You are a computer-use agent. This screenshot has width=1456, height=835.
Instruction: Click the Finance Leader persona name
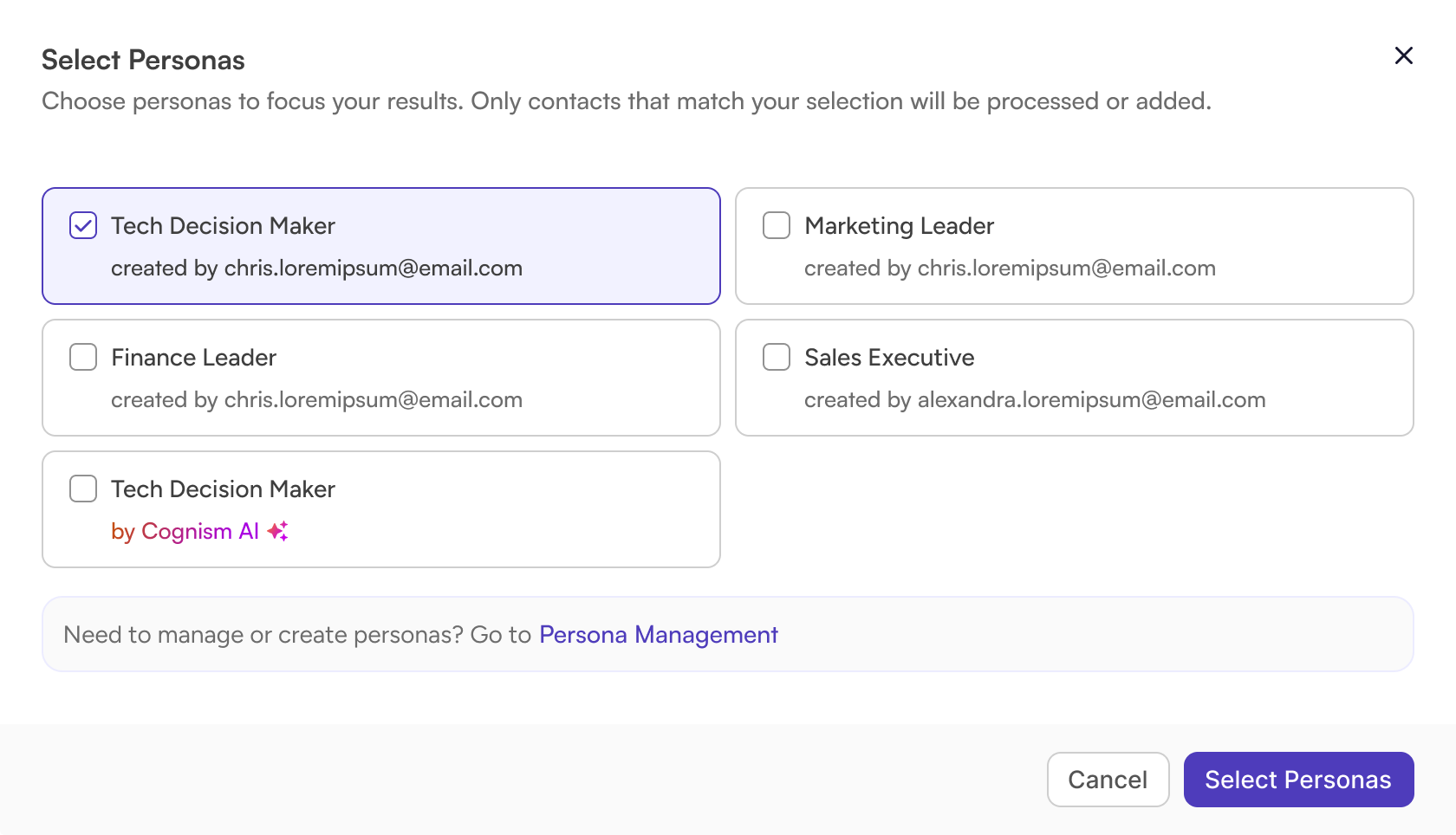(193, 358)
